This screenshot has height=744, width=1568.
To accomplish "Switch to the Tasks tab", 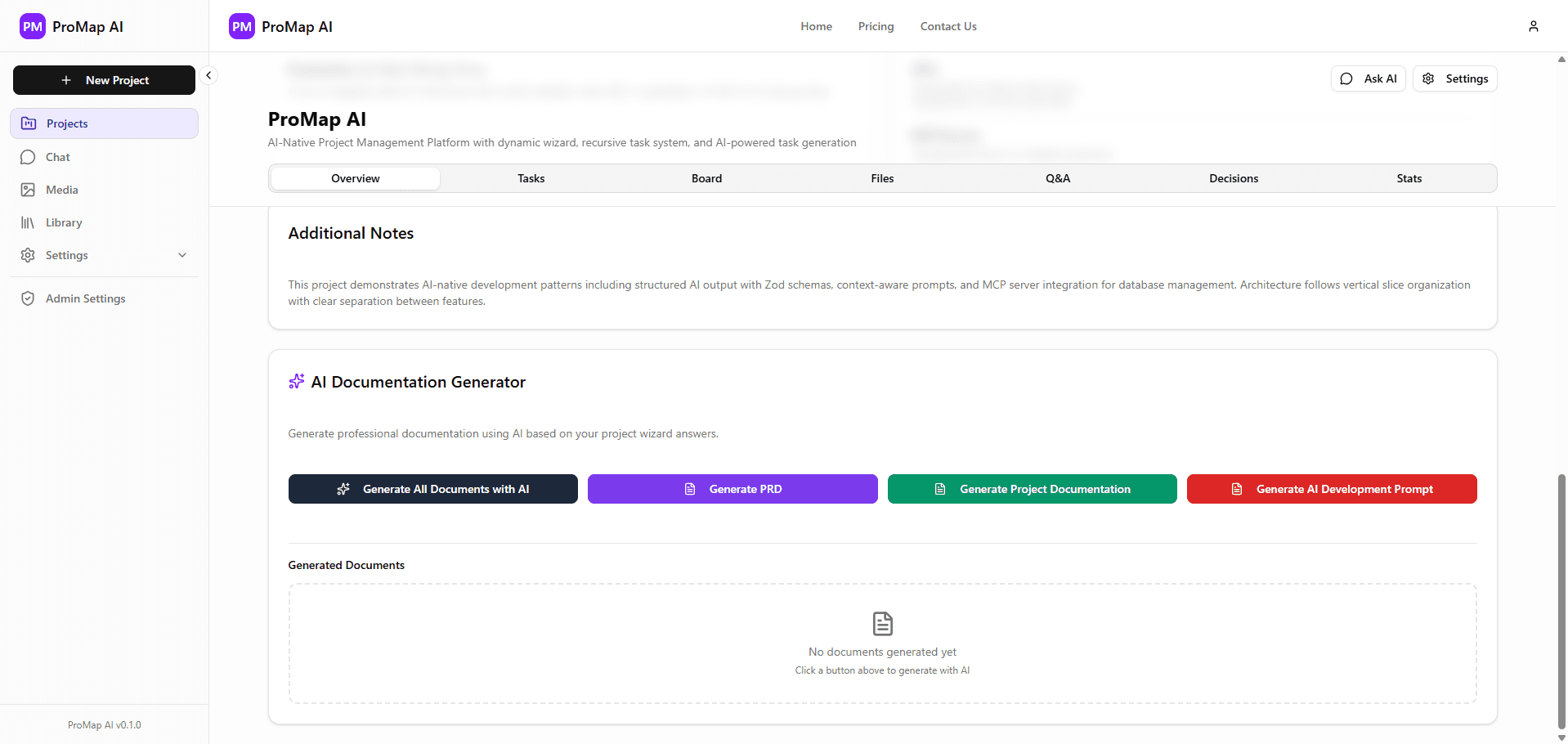I will point(531,177).
